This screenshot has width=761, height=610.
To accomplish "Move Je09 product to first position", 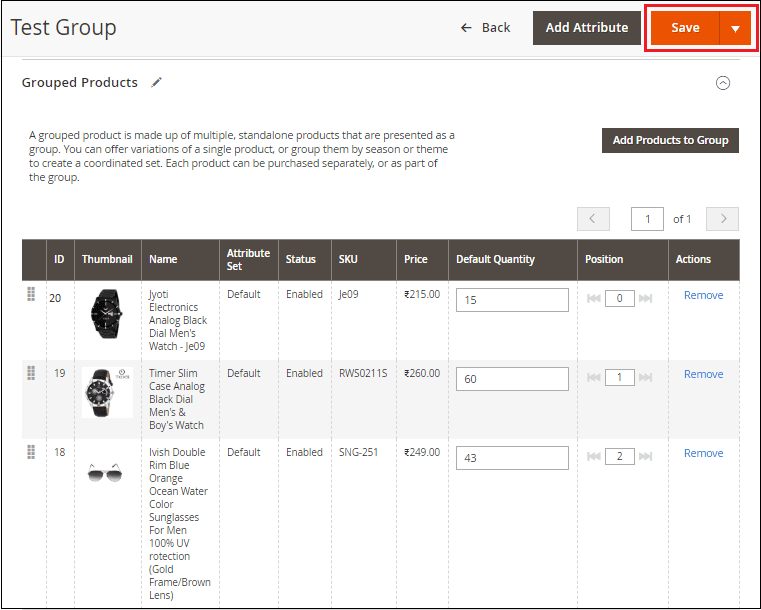I will point(594,298).
